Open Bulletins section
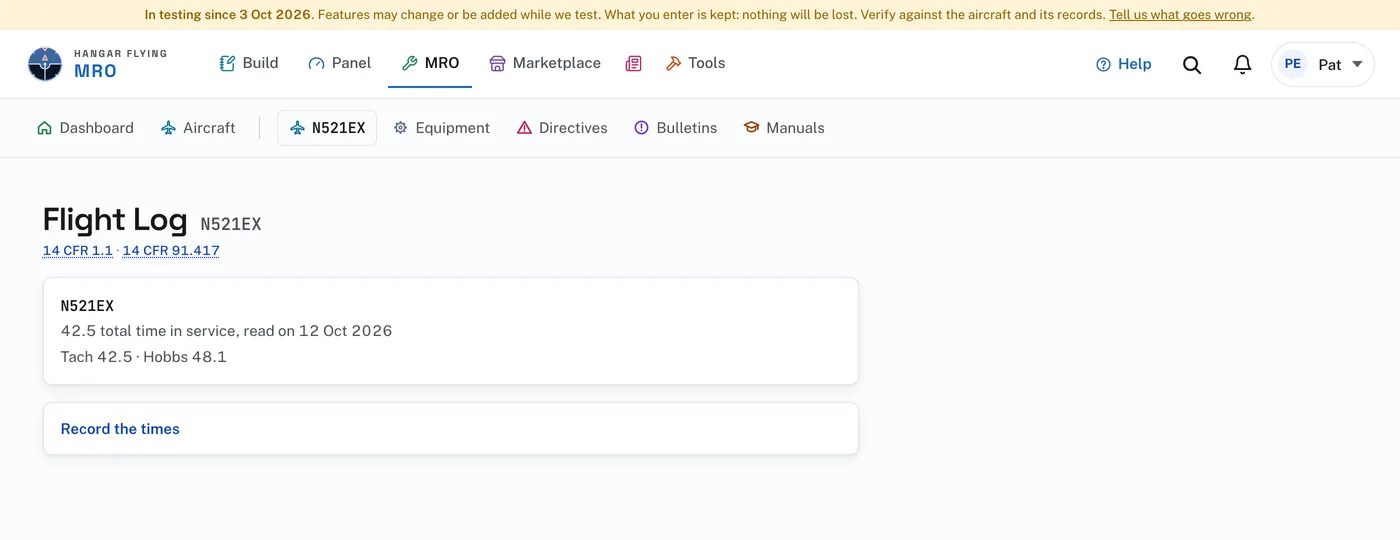Image resolution: width=1400 pixels, height=540 pixels. tap(676, 128)
